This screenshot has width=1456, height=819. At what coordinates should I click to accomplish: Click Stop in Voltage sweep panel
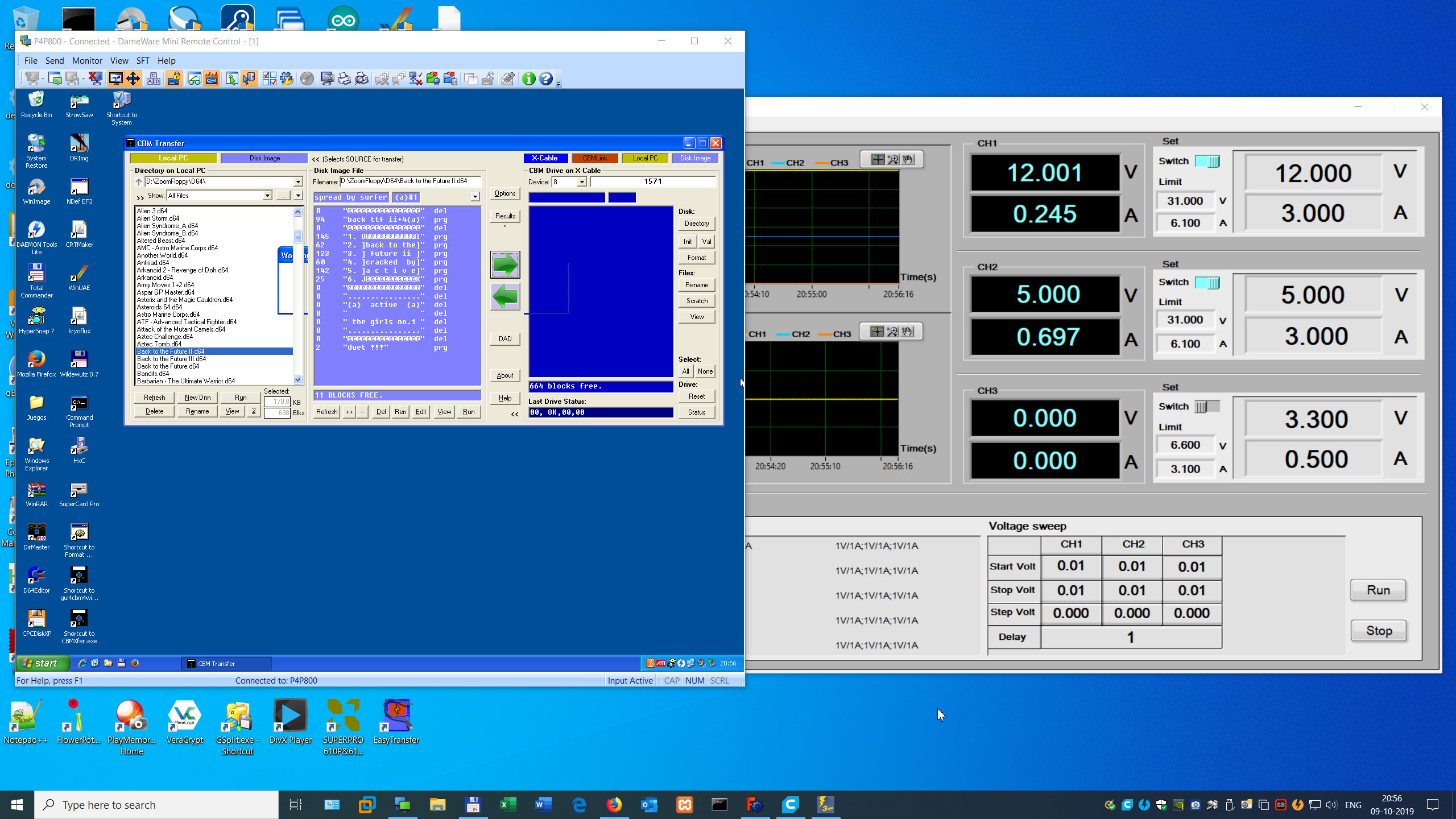click(x=1379, y=631)
